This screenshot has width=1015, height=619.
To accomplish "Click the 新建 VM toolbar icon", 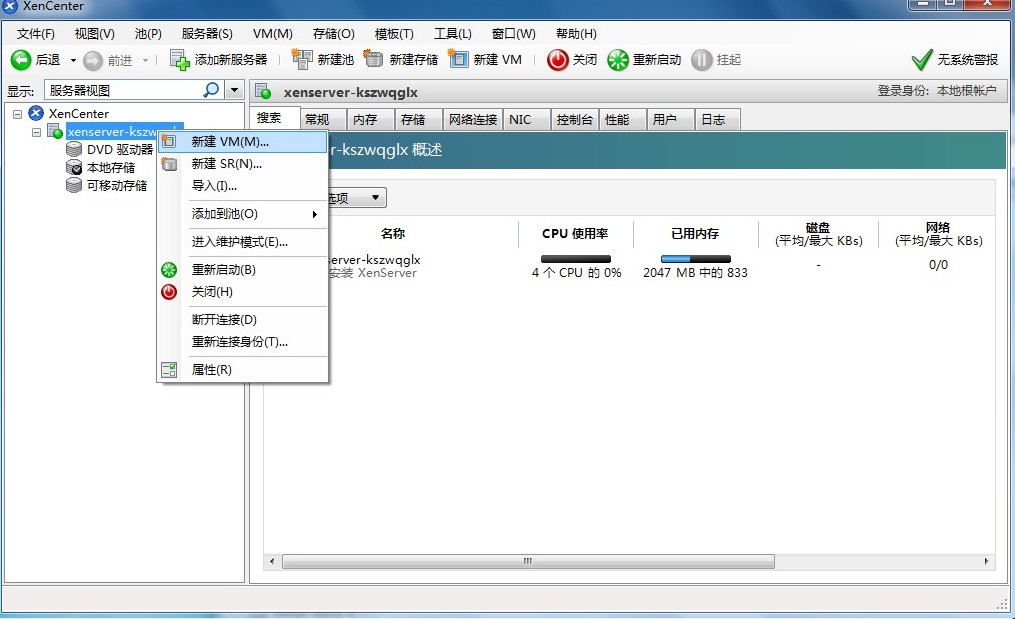I will tap(458, 59).
